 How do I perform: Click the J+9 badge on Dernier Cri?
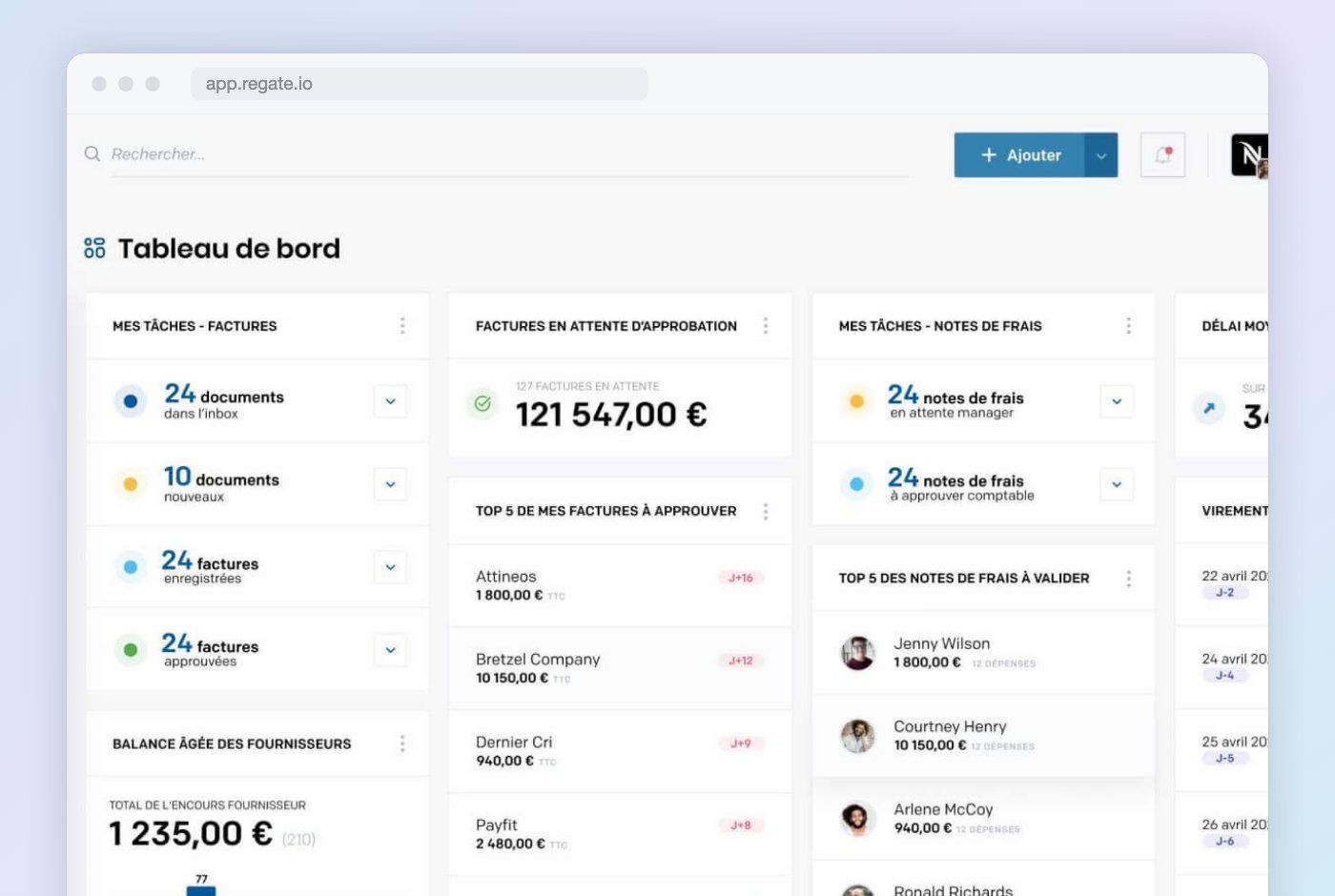coord(741,743)
